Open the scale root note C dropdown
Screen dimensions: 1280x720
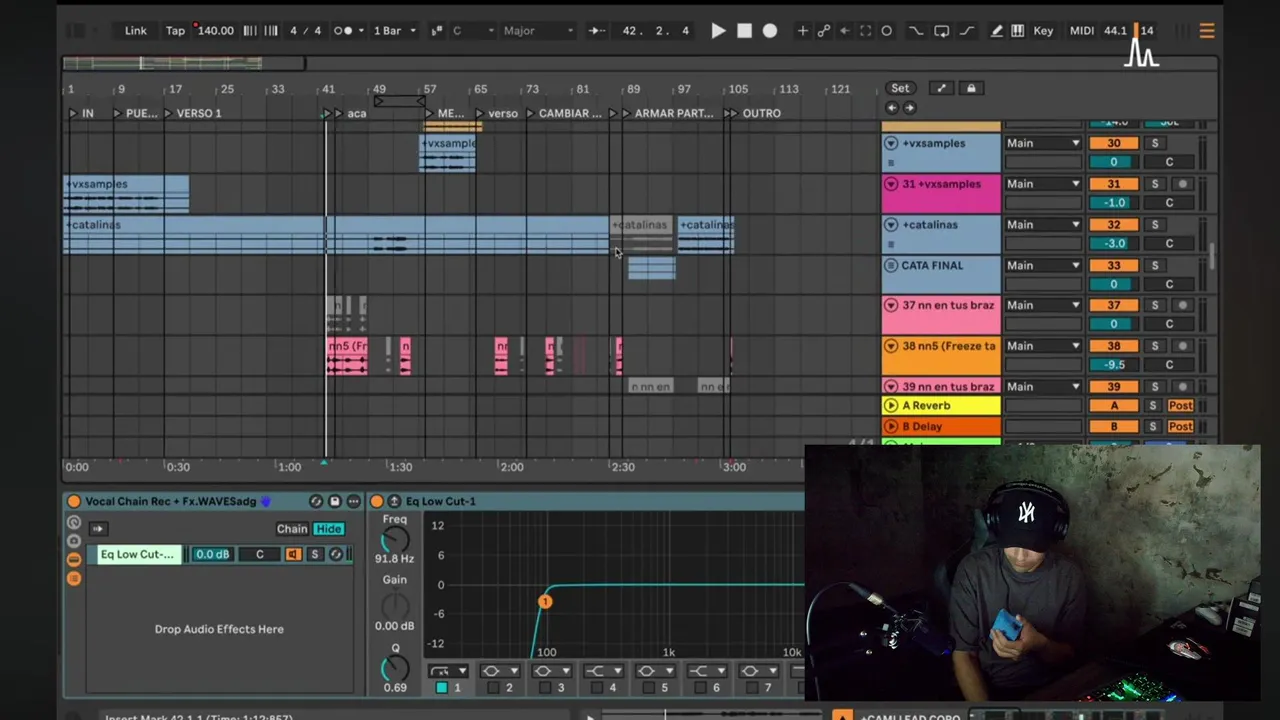pyautogui.click(x=472, y=31)
